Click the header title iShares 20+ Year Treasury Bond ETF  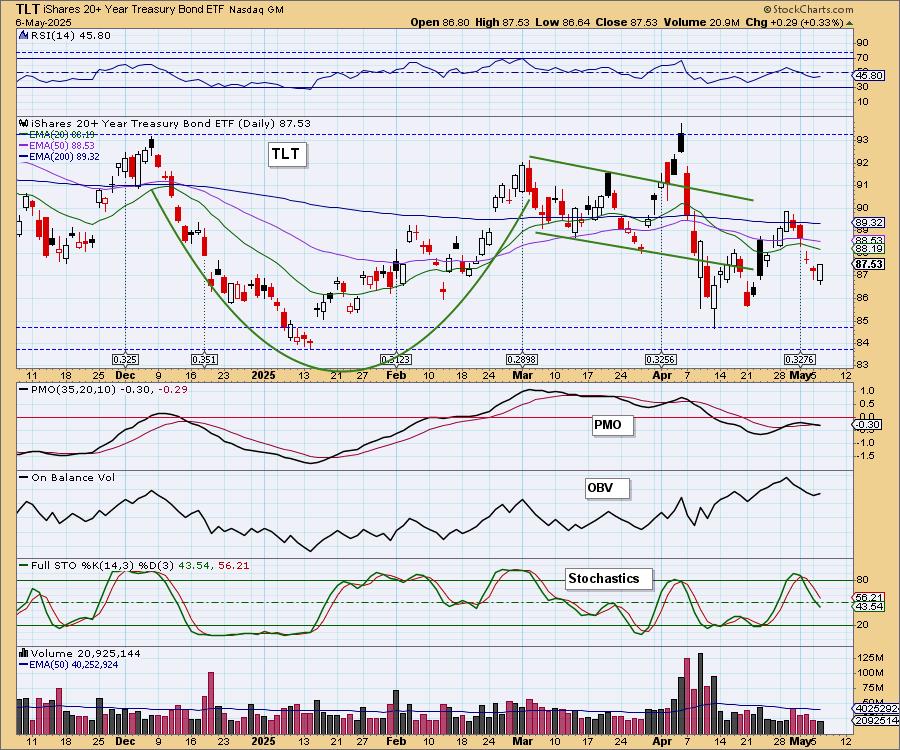coord(134,10)
